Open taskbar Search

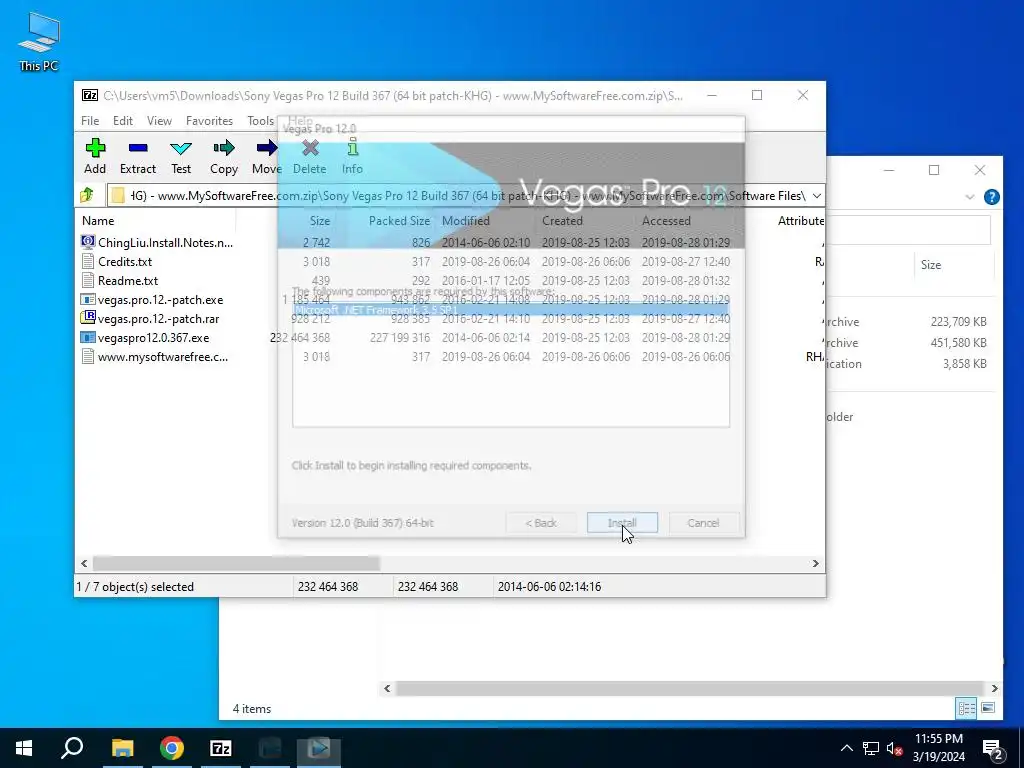coord(72,748)
